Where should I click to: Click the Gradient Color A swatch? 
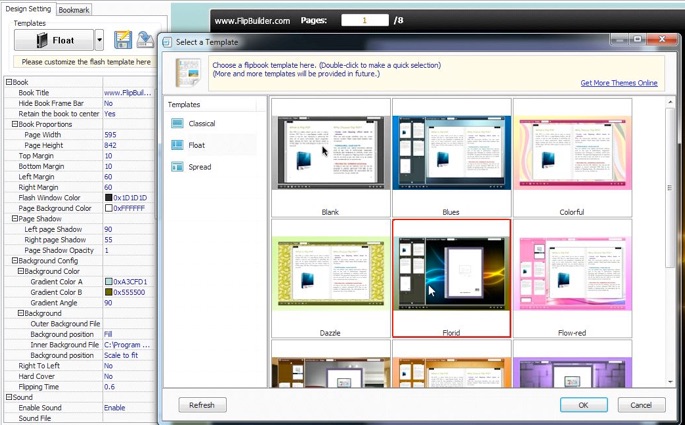click(108, 282)
